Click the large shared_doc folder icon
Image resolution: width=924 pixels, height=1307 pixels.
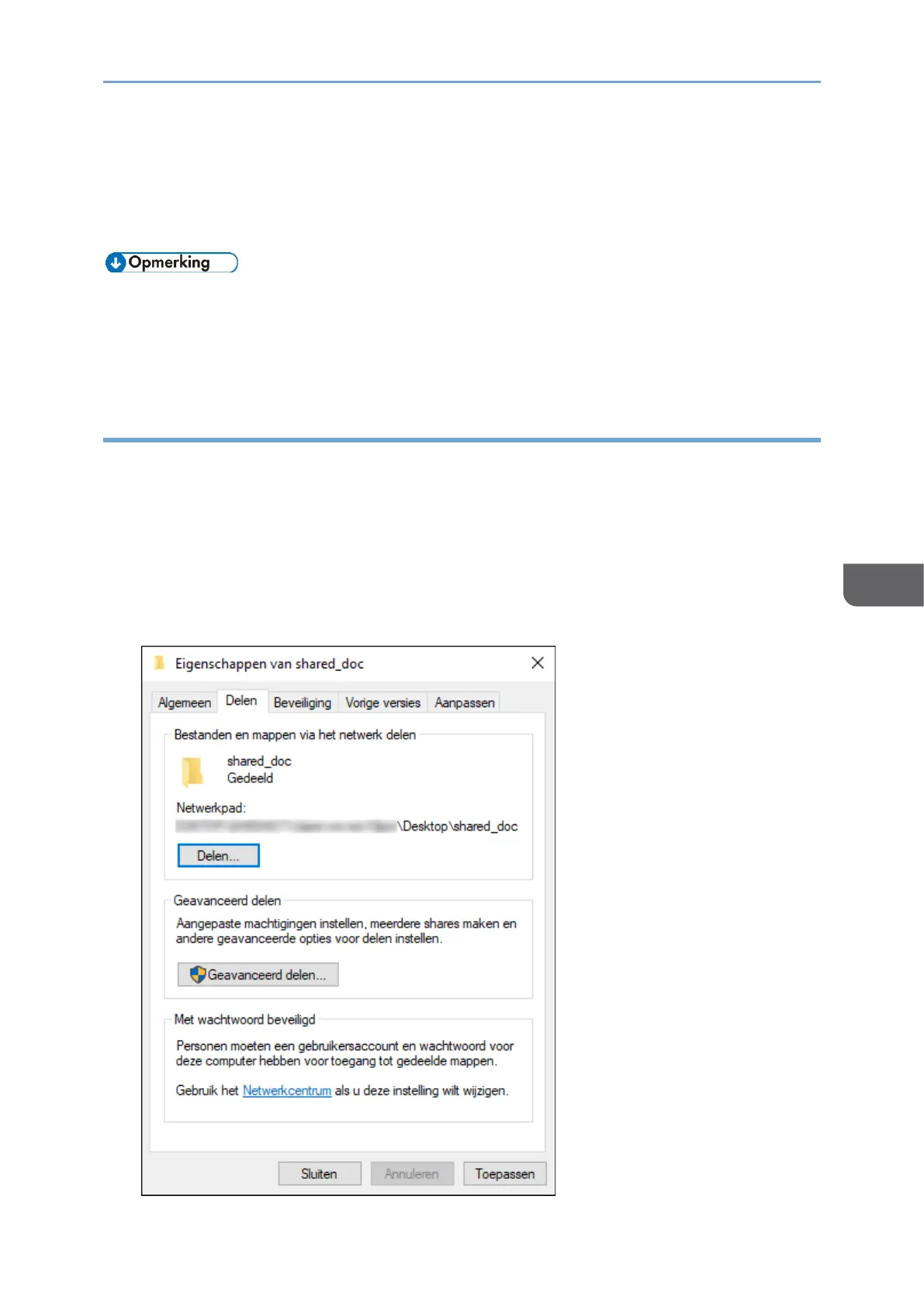click(192, 771)
